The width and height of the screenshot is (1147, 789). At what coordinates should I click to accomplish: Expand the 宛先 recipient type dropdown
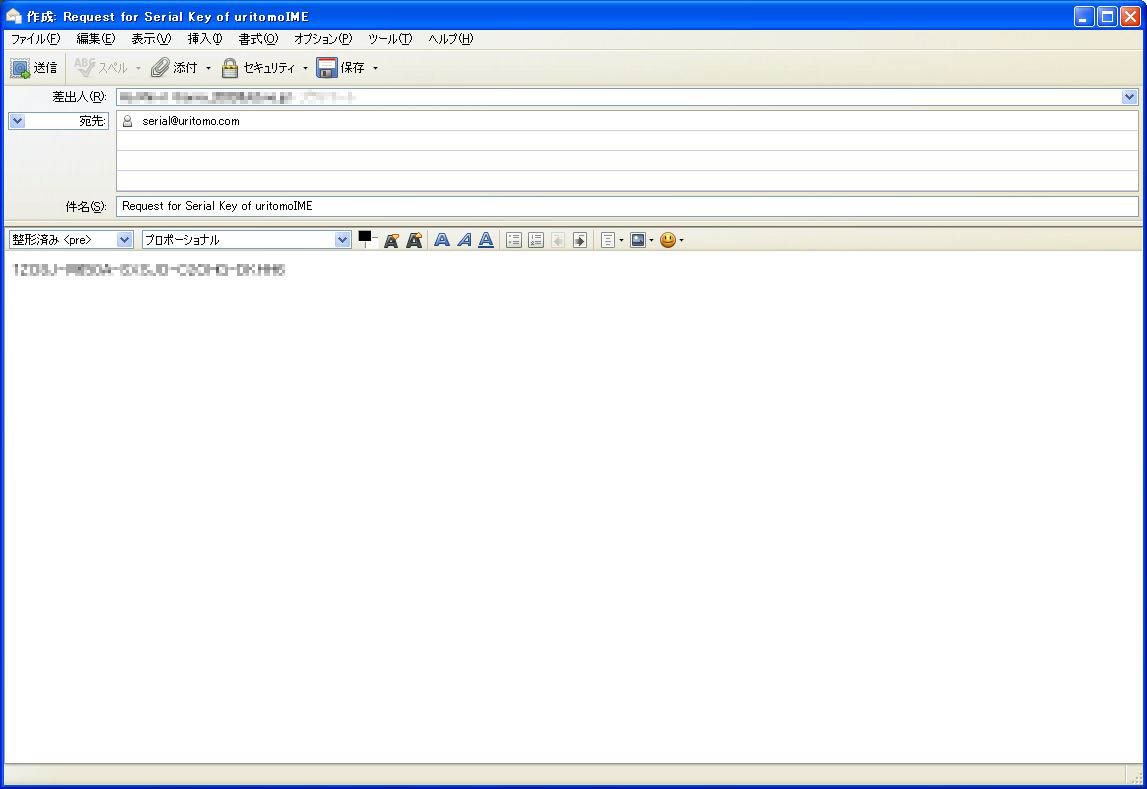pyautogui.click(x=17, y=121)
